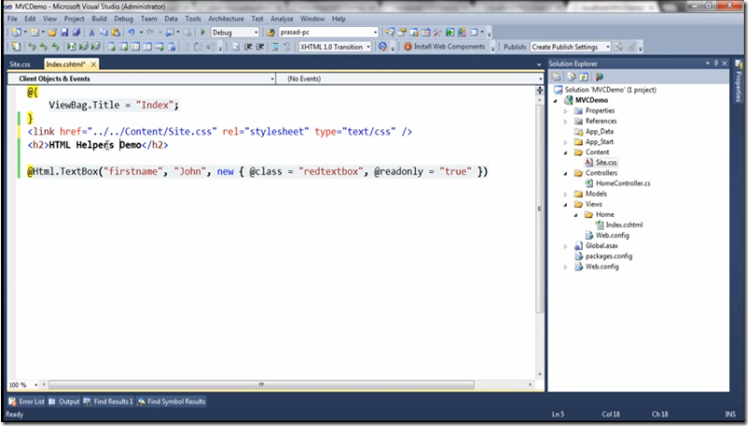Select packages.config in Solution Explorer
Image resolution: width=748 pixels, height=426 pixels.
[609, 256]
